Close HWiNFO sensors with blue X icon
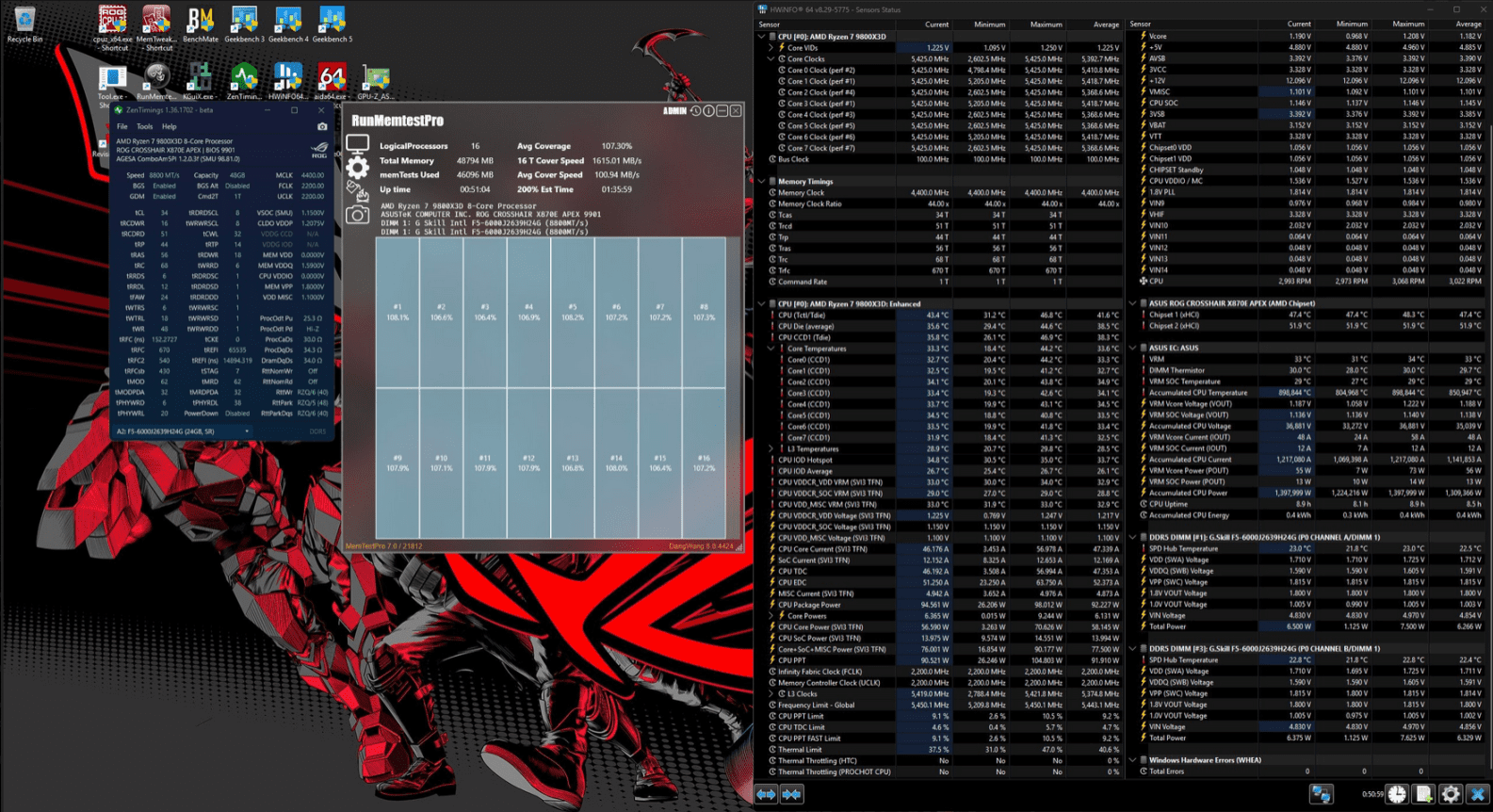This screenshot has height=812, width=1493. pos(1478,795)
